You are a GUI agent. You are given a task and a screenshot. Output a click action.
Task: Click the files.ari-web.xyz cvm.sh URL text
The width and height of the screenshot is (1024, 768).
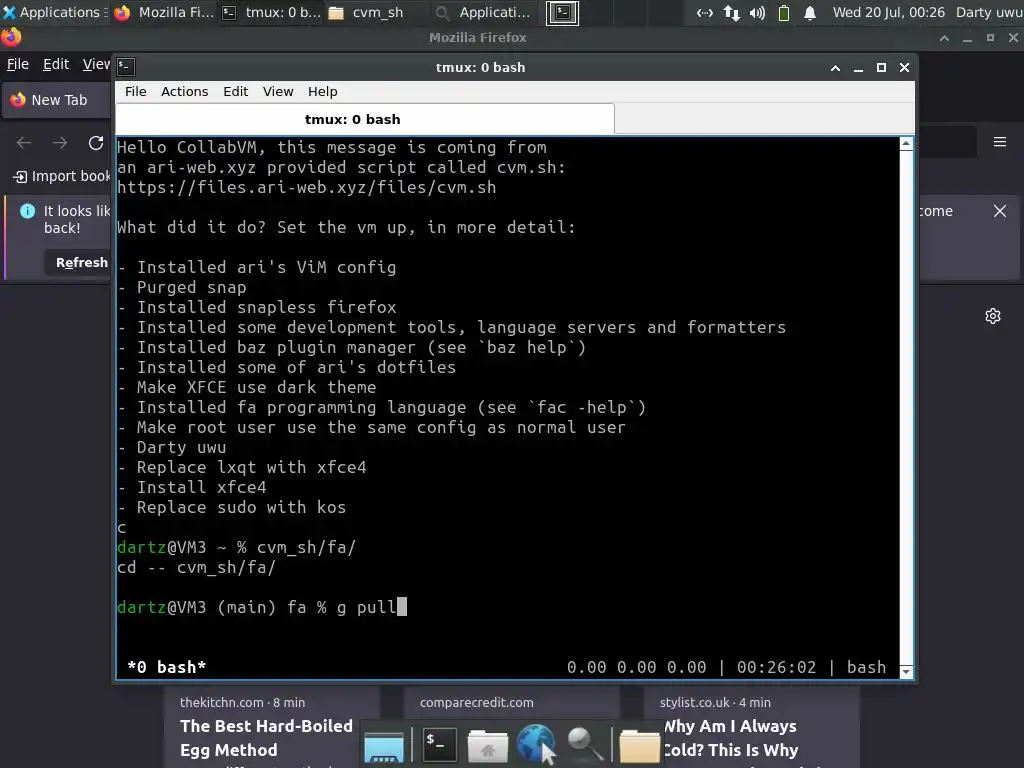click(x=306, y=187)
